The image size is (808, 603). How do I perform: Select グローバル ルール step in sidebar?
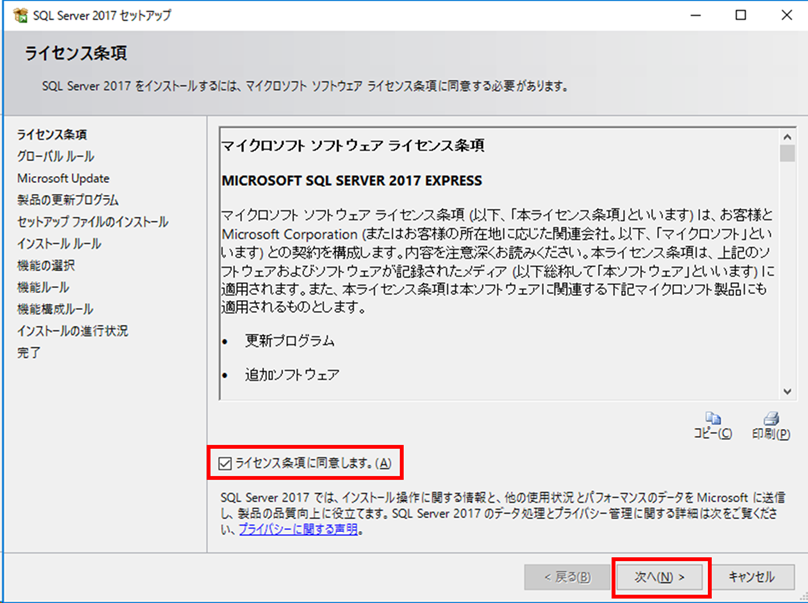click(x=56, y=156)
